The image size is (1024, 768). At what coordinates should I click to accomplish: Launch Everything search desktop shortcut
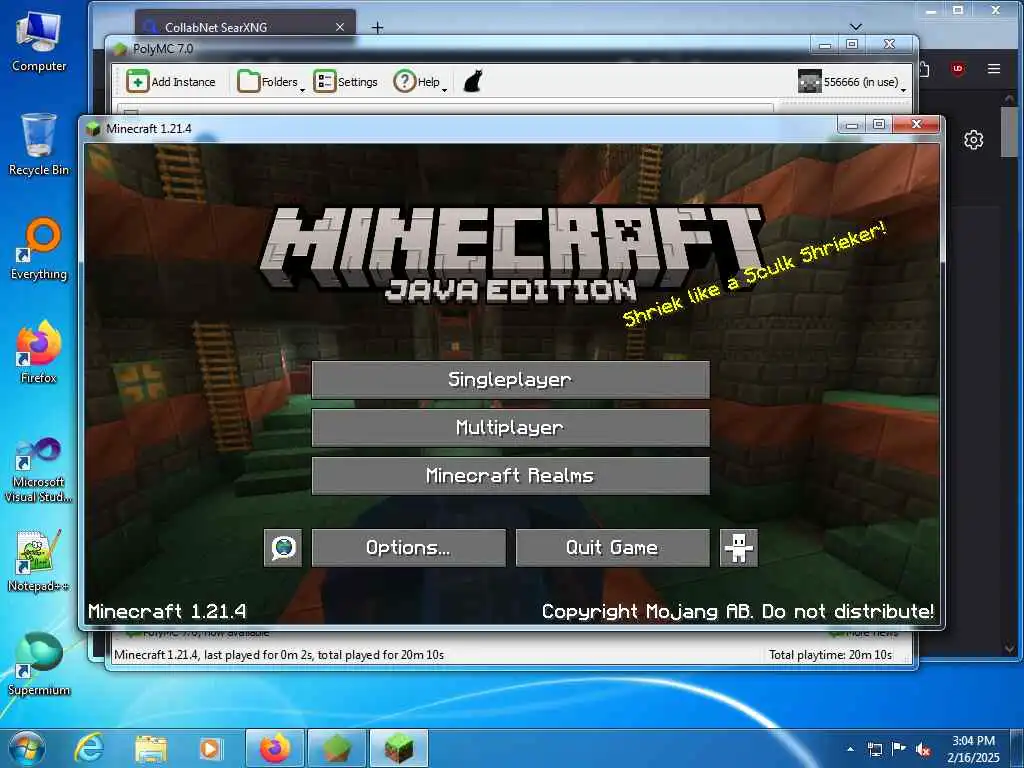39,249
